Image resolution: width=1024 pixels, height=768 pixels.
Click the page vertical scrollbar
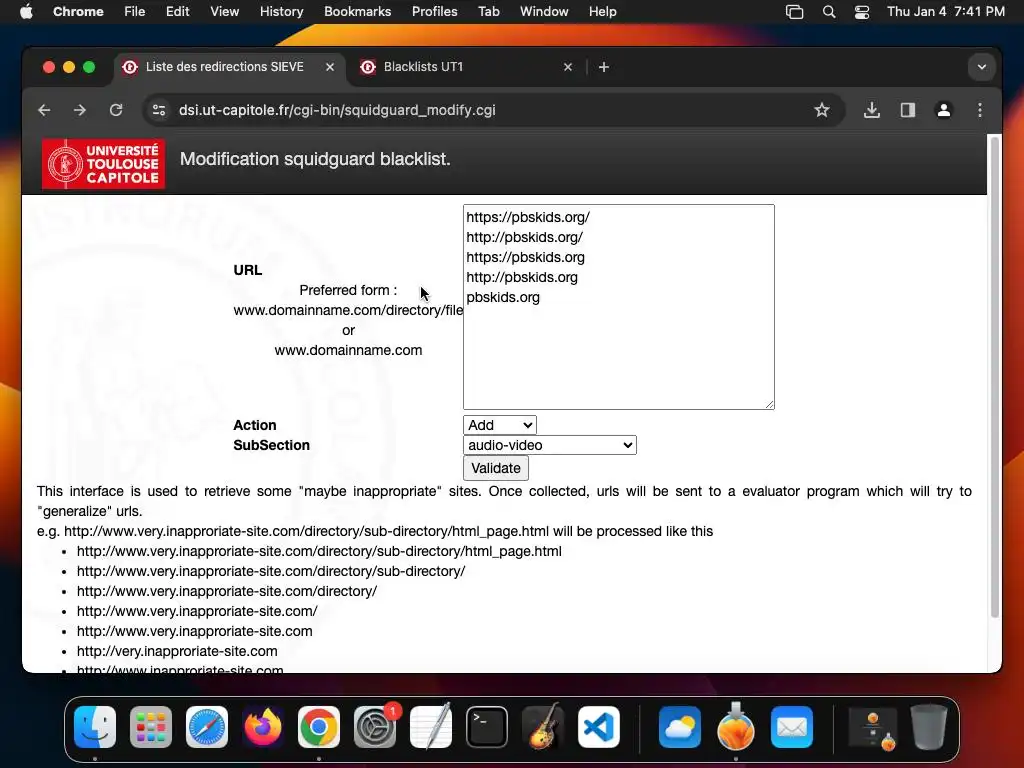[995, 377]
